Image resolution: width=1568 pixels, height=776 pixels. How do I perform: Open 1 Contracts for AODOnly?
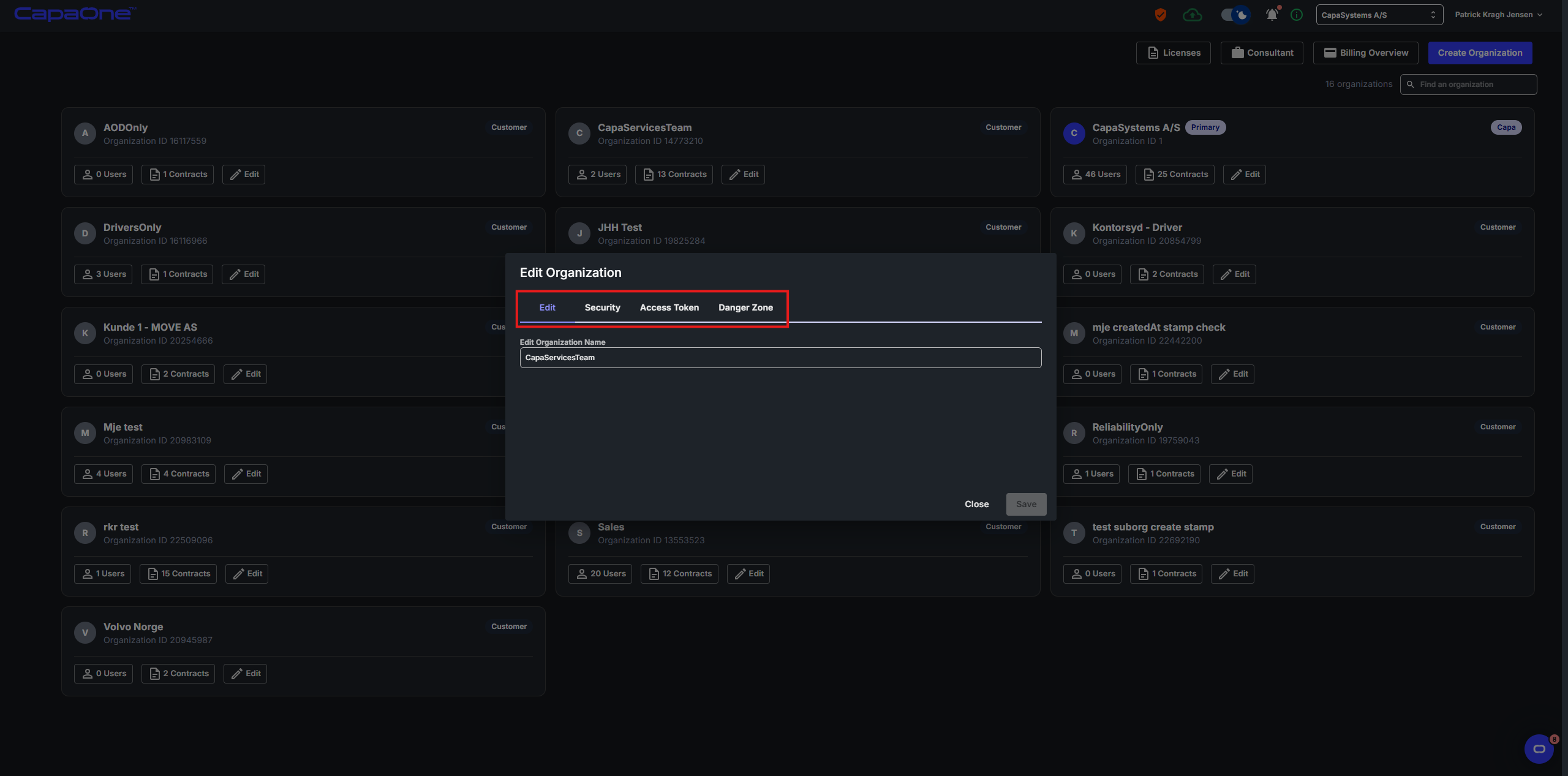[x=178, y=175]
